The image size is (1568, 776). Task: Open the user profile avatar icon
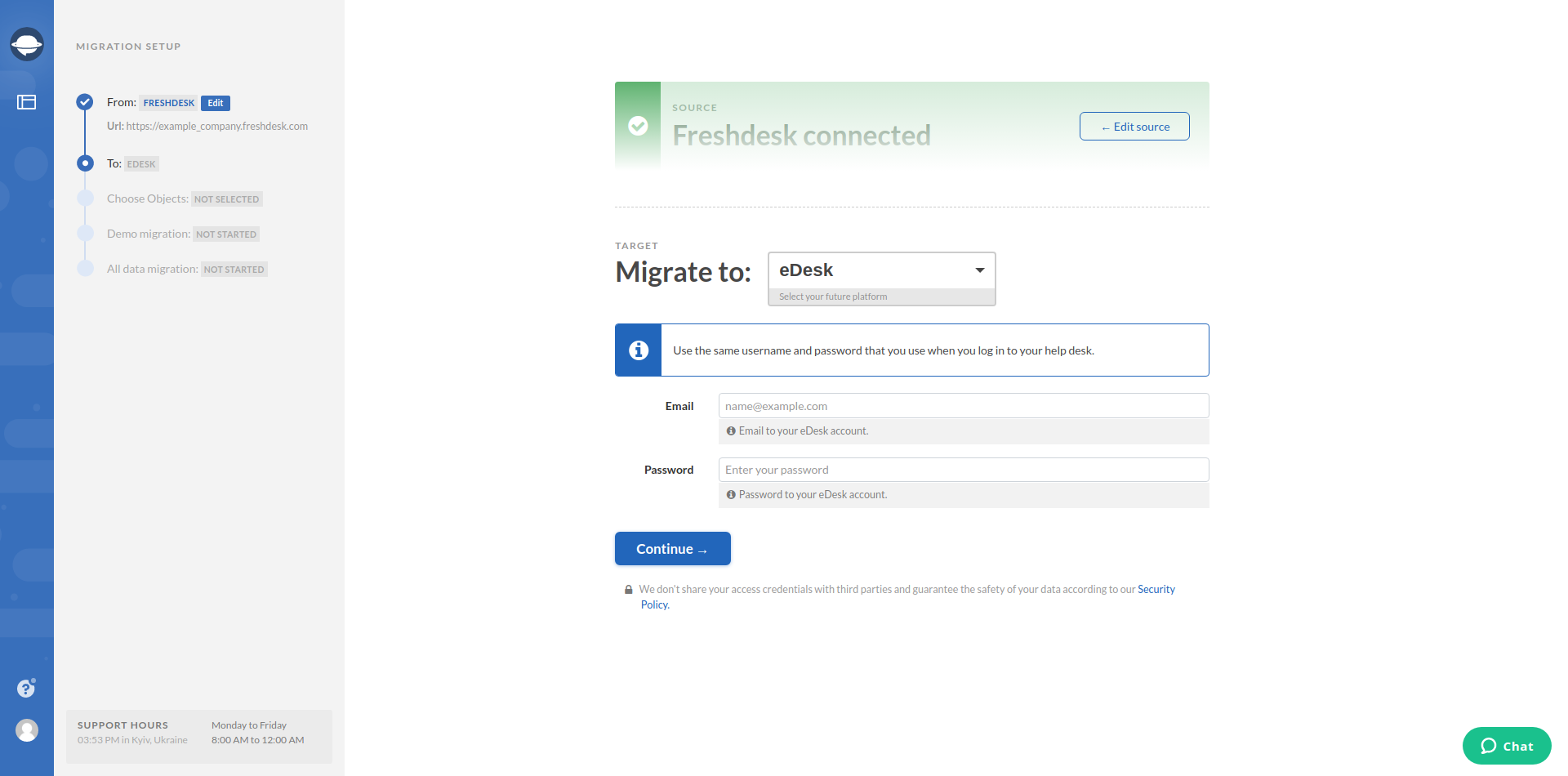[27, 730]
